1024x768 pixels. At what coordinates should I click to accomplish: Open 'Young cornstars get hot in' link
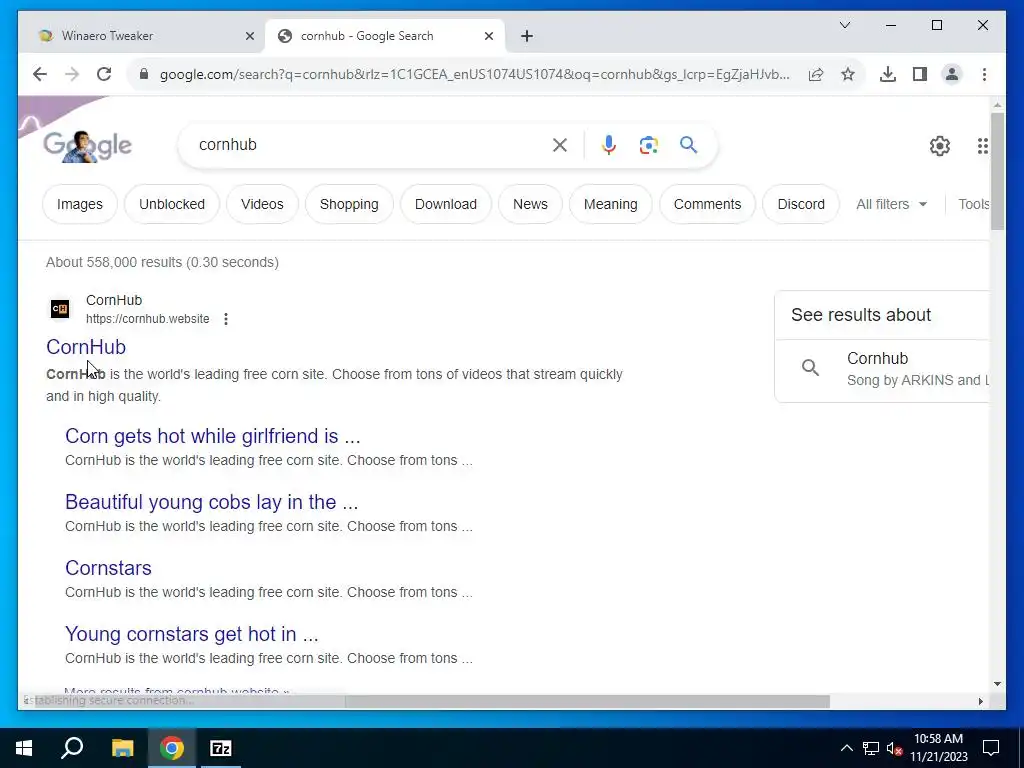click(x=191, y=633)
